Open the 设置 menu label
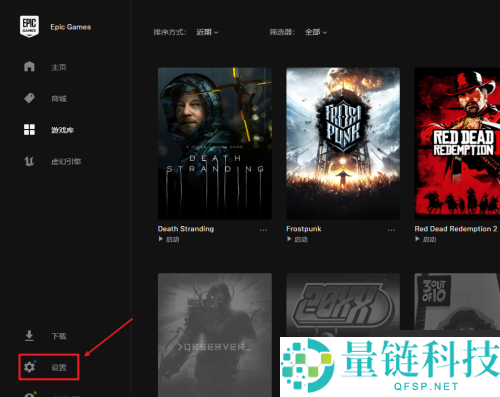 [59, 367]
